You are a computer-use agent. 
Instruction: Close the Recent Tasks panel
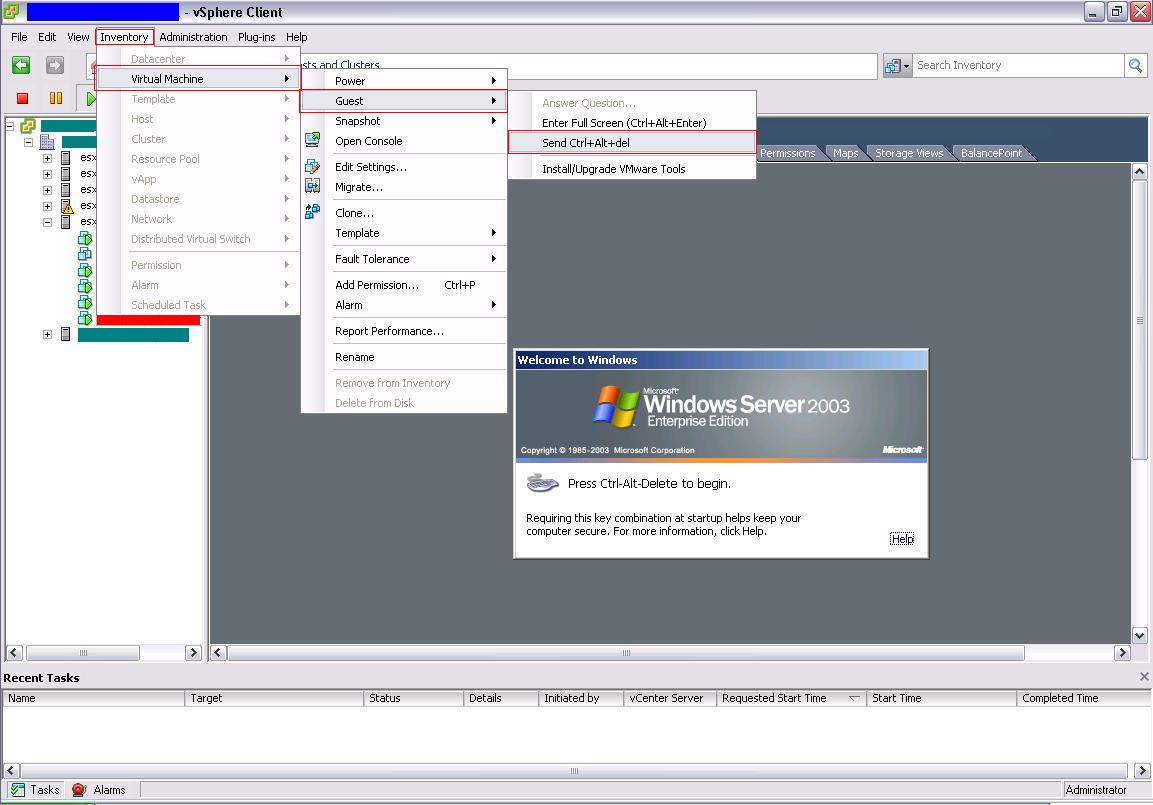click(1143, 676)
